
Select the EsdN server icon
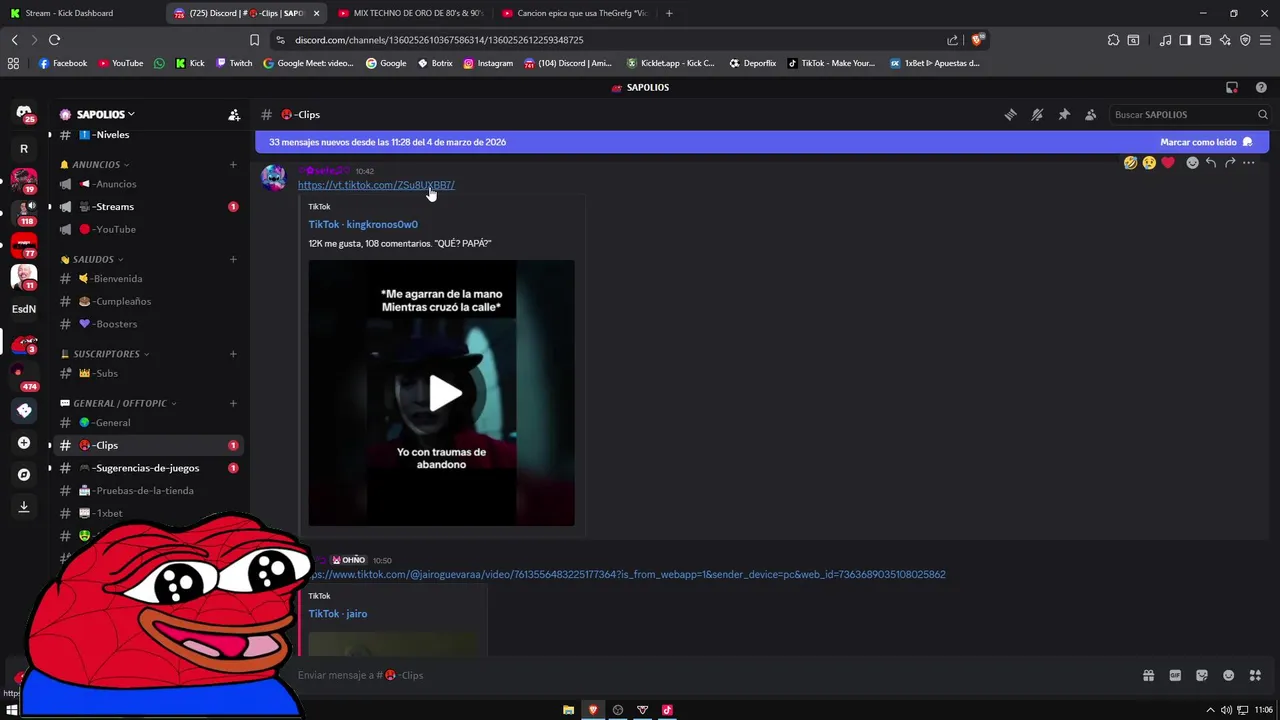(x=24, y=309)
